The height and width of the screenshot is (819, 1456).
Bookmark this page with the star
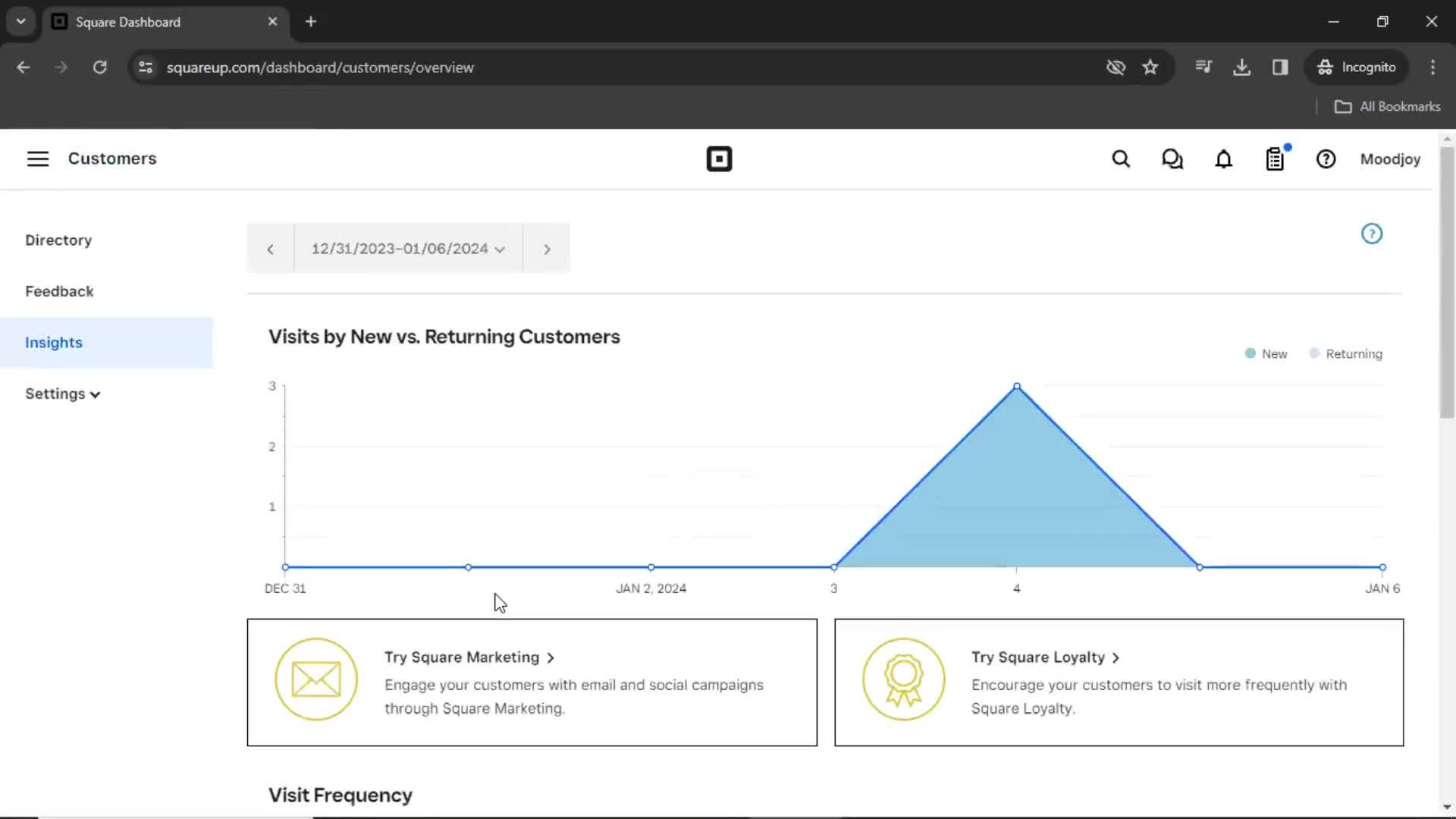click(x=1150, y=67)
